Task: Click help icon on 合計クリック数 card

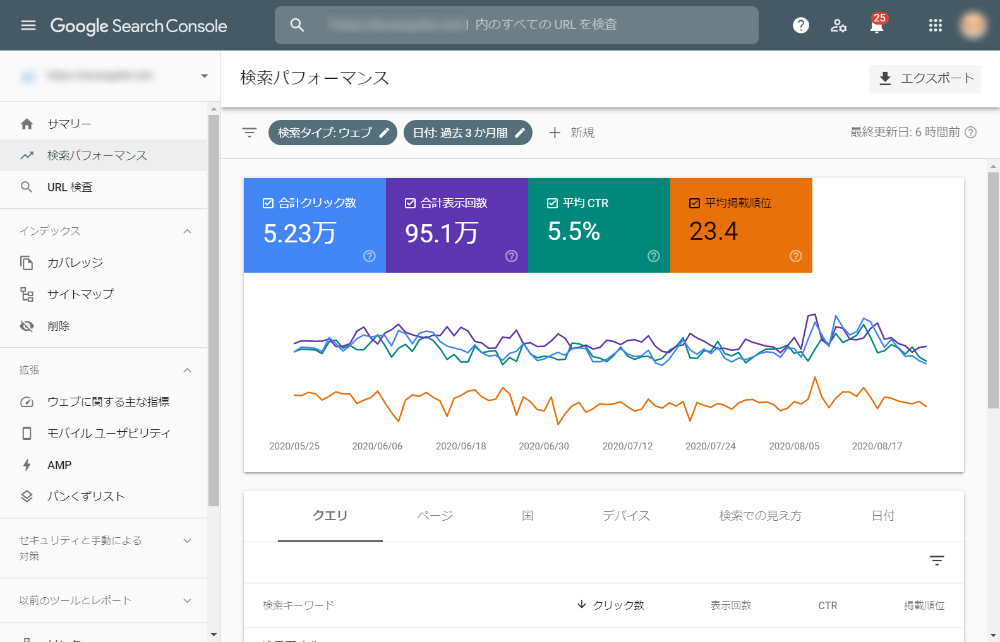Action: (x=369, y=256)
